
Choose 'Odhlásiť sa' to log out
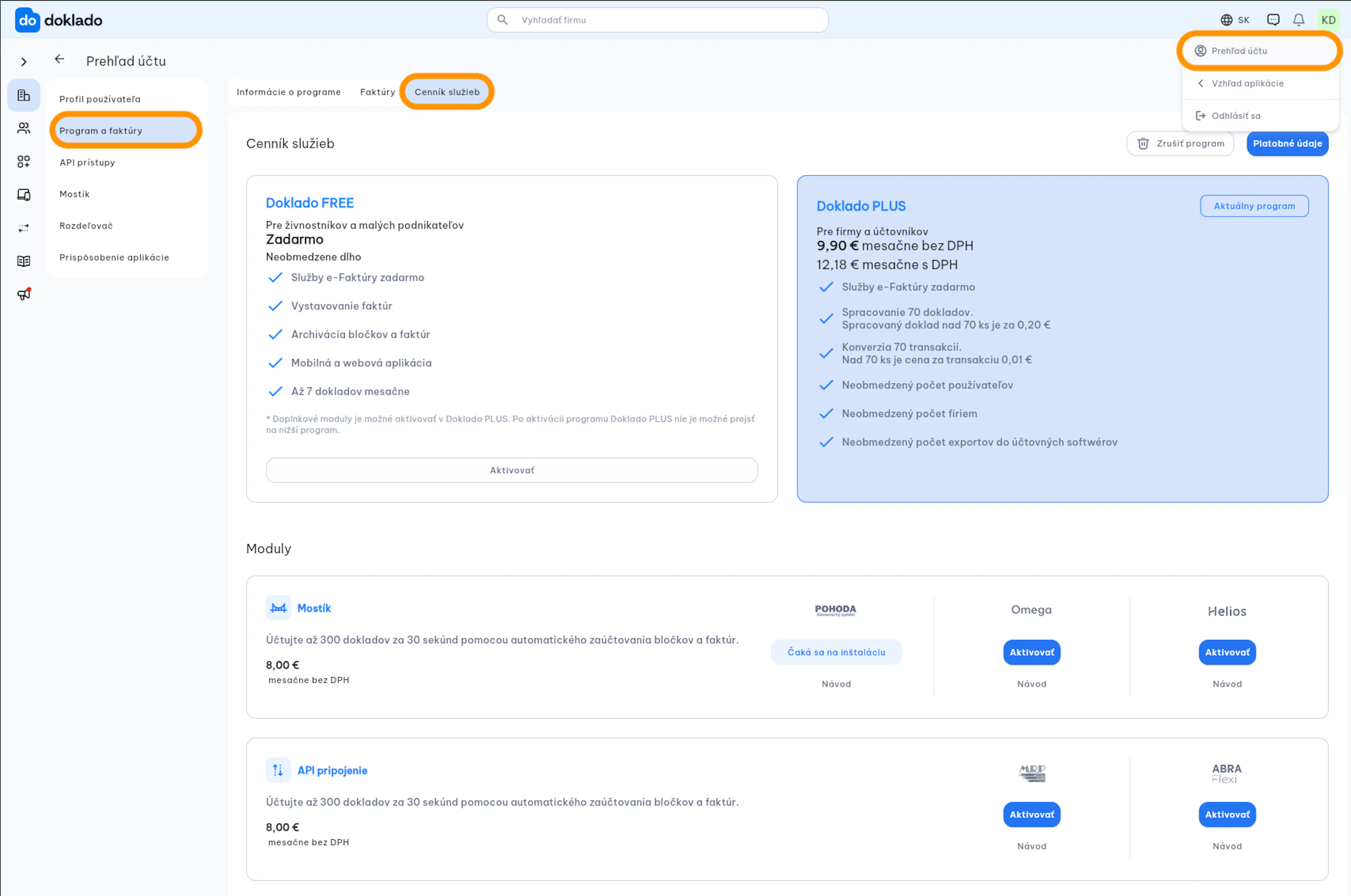[x=1260, y=115]
